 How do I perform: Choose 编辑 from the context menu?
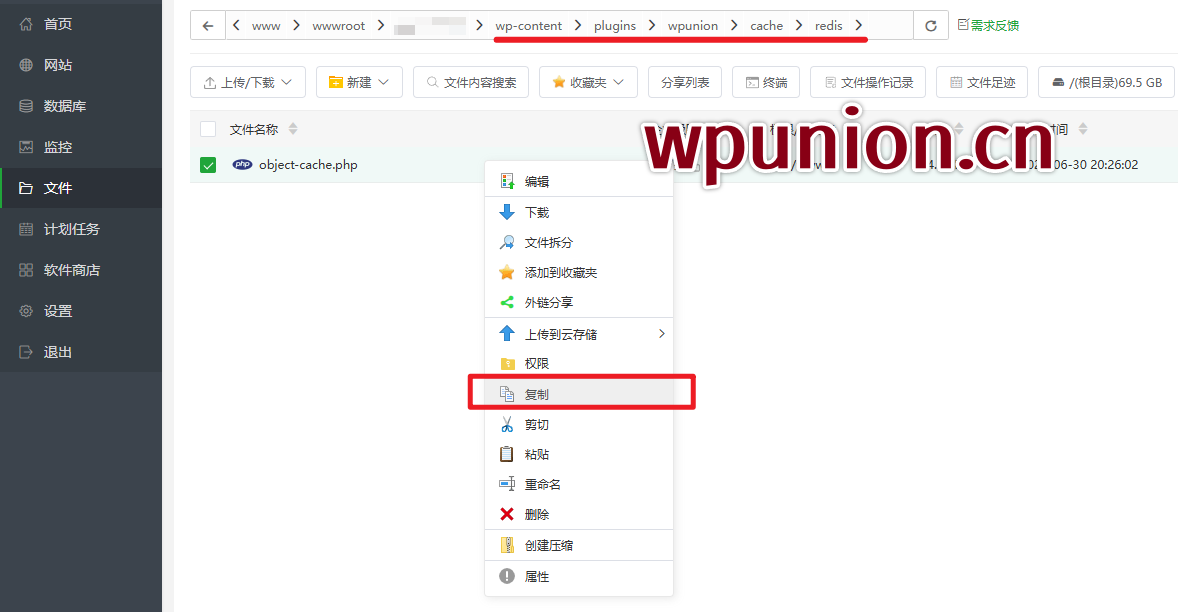point(579,181)
